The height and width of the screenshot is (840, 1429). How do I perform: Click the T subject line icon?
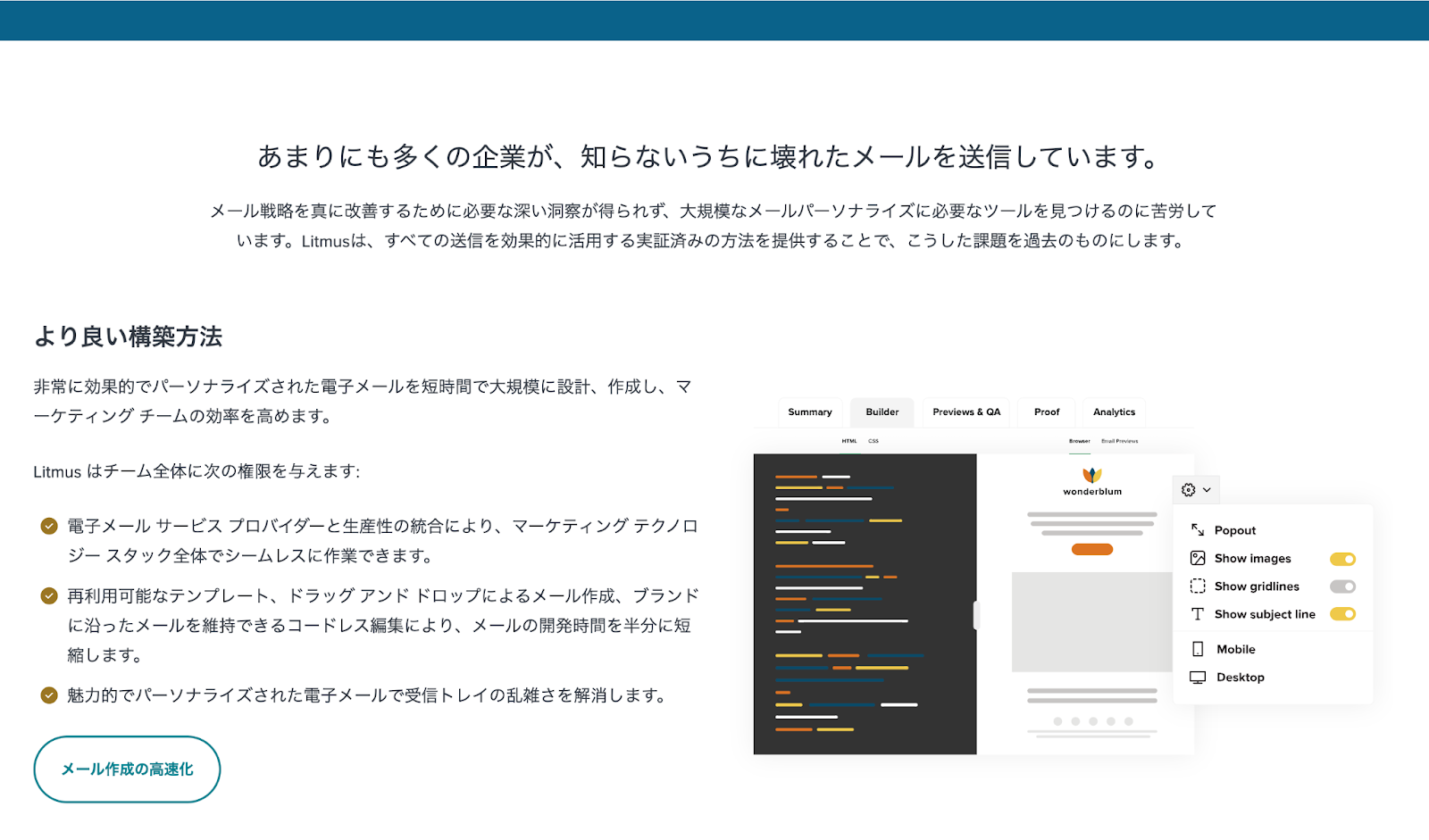1198,614
